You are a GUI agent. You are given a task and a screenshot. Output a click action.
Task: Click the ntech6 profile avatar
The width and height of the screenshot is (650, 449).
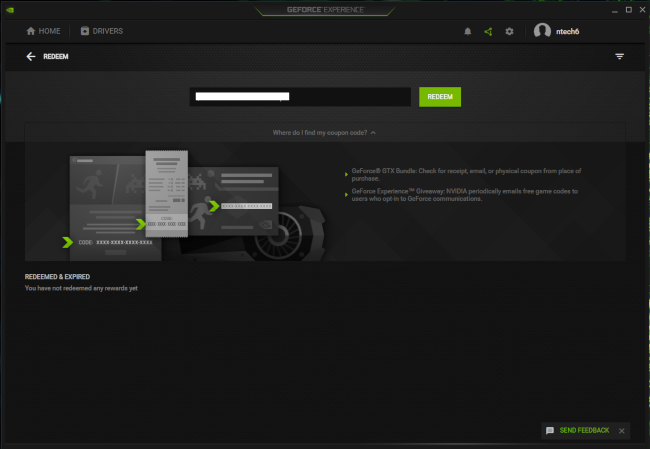point(542,31)
